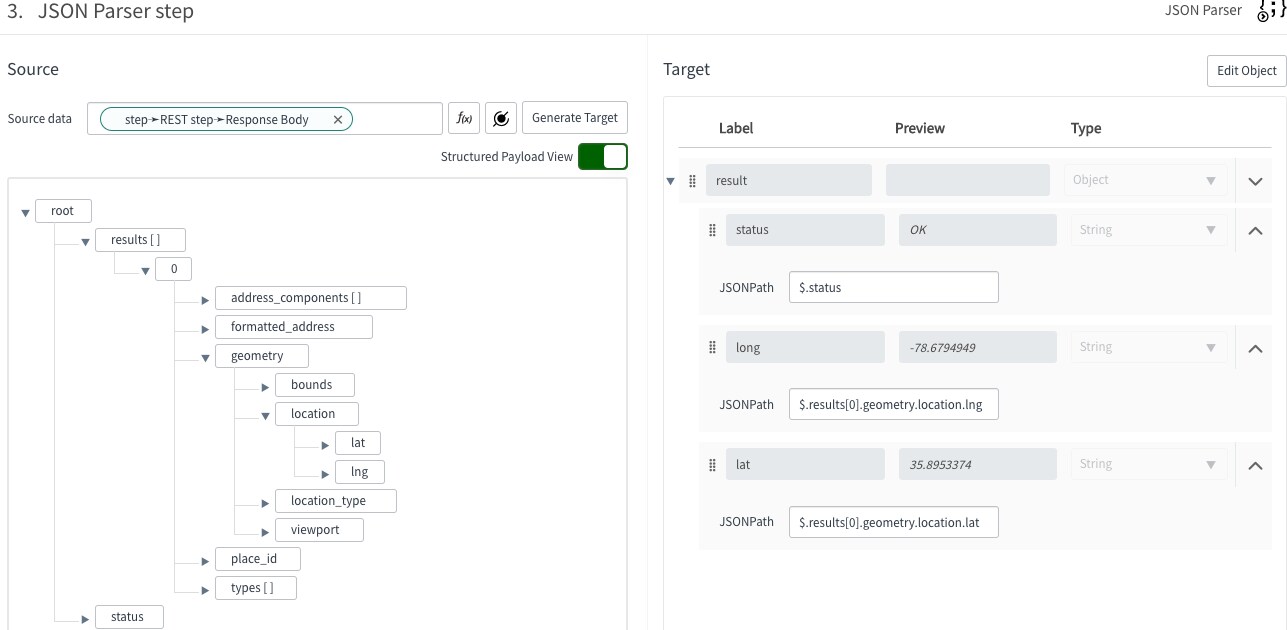
Task: Click the Edit Object button
Action: pos(1246,71)
